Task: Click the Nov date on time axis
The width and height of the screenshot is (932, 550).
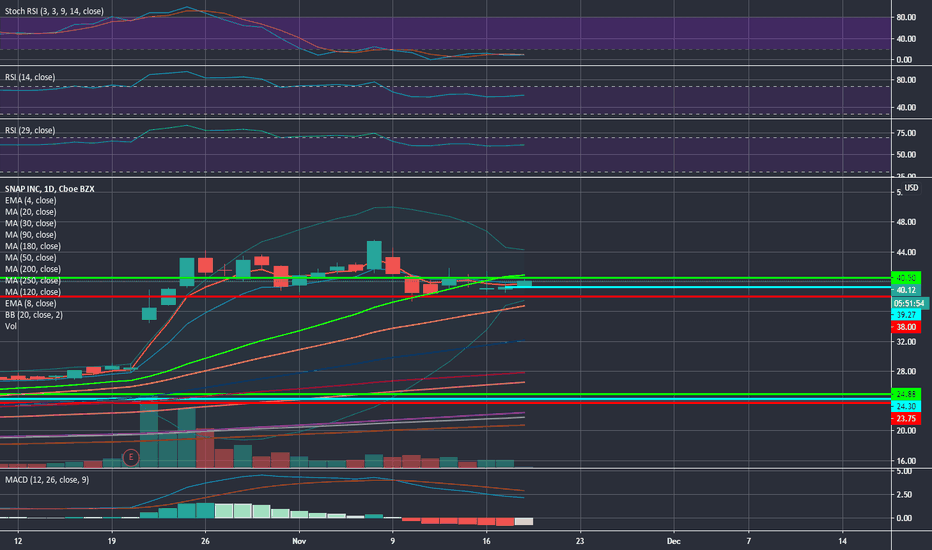Action: 298,541
